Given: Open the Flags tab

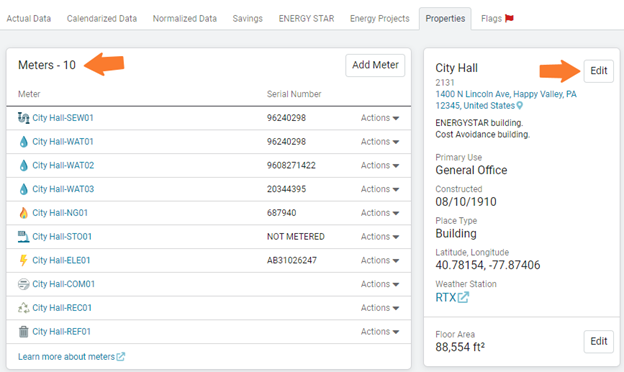Looking at the screenshot, I should (497, 19).
